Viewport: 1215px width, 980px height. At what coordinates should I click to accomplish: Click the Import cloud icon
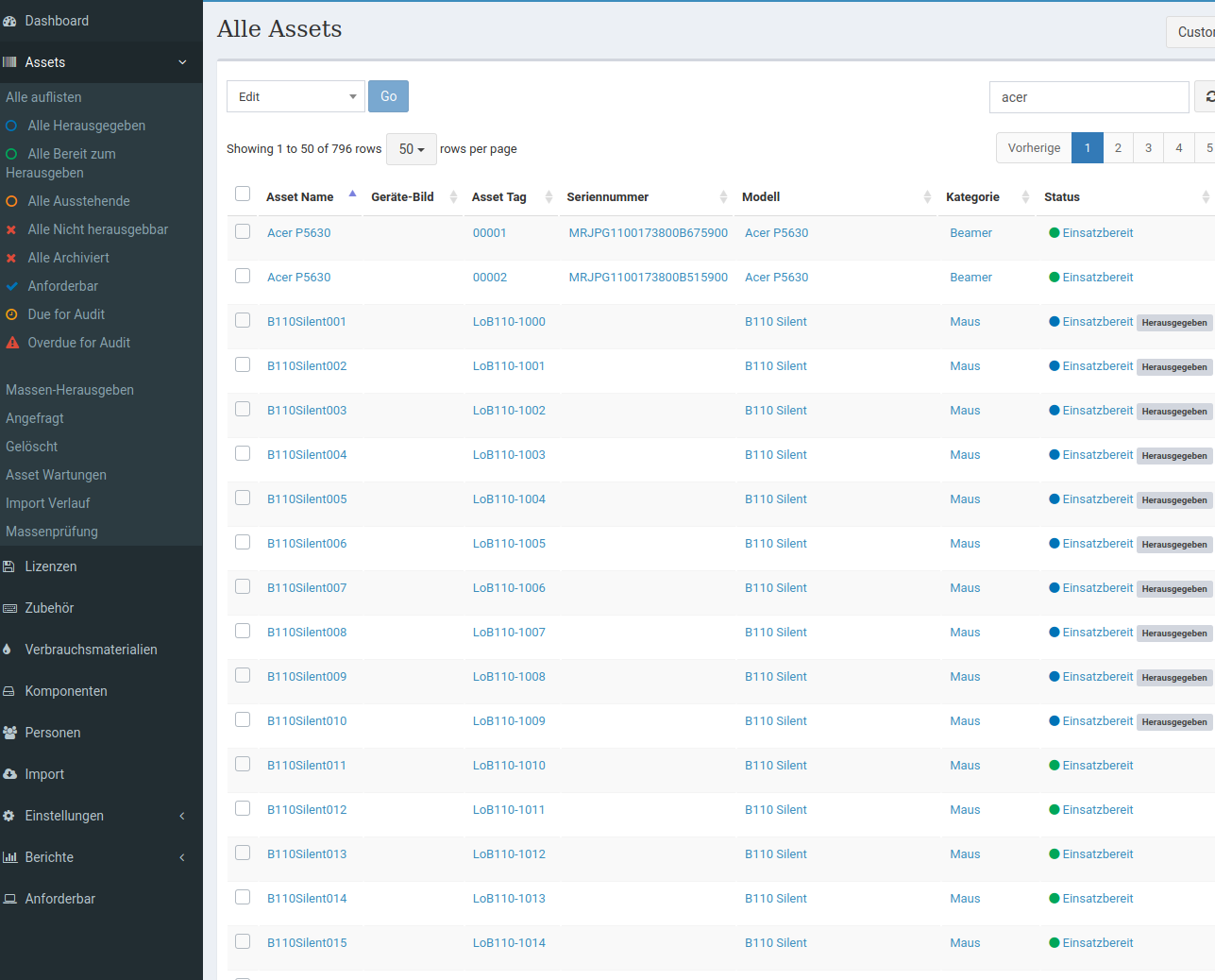[11, 773]
